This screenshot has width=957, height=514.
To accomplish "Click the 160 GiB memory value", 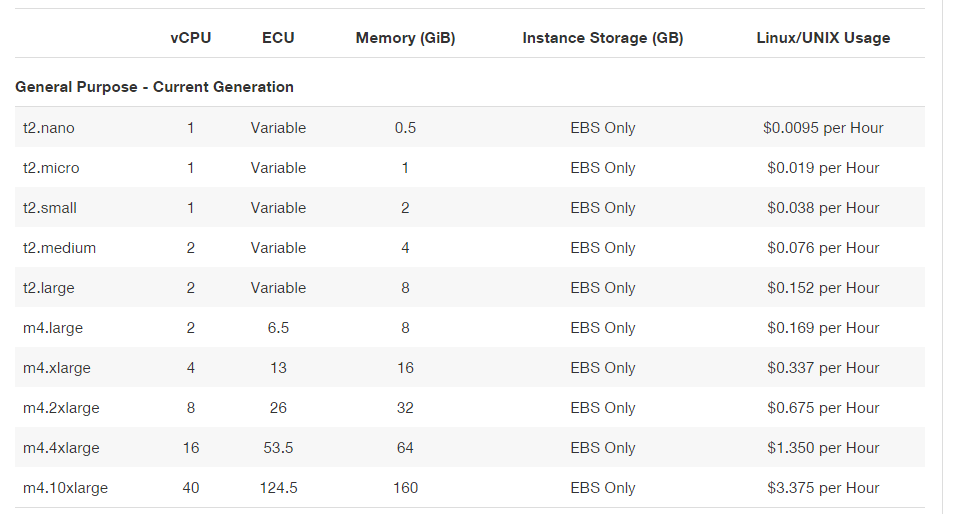I will point(405,488).
